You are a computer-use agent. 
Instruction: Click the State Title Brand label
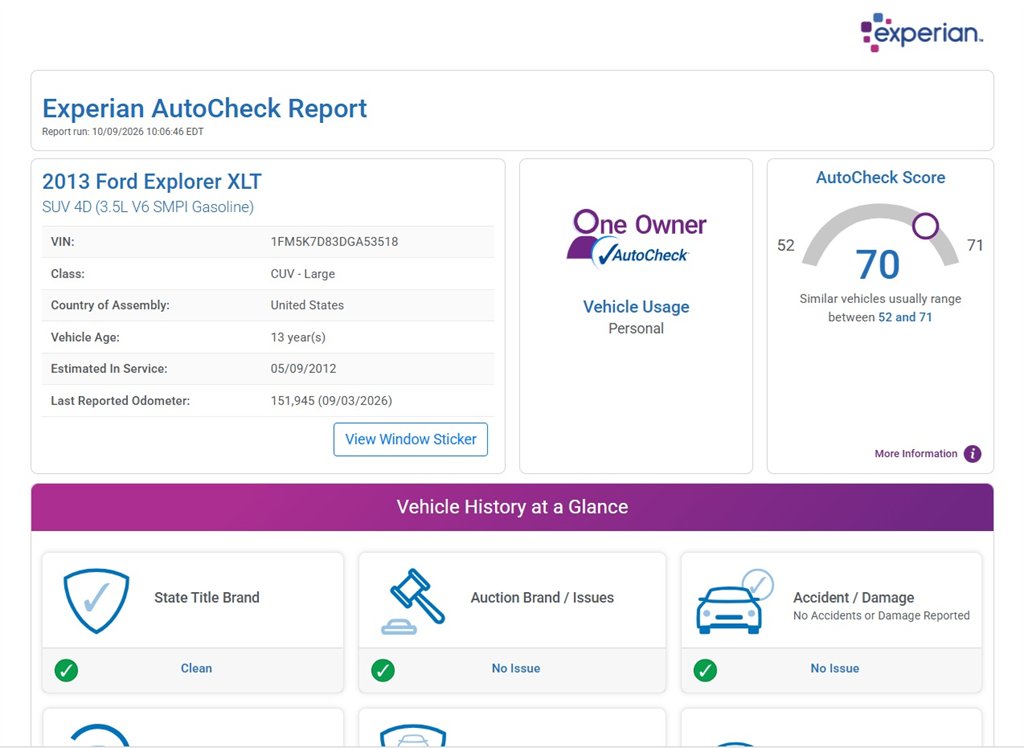coord(207,597)
